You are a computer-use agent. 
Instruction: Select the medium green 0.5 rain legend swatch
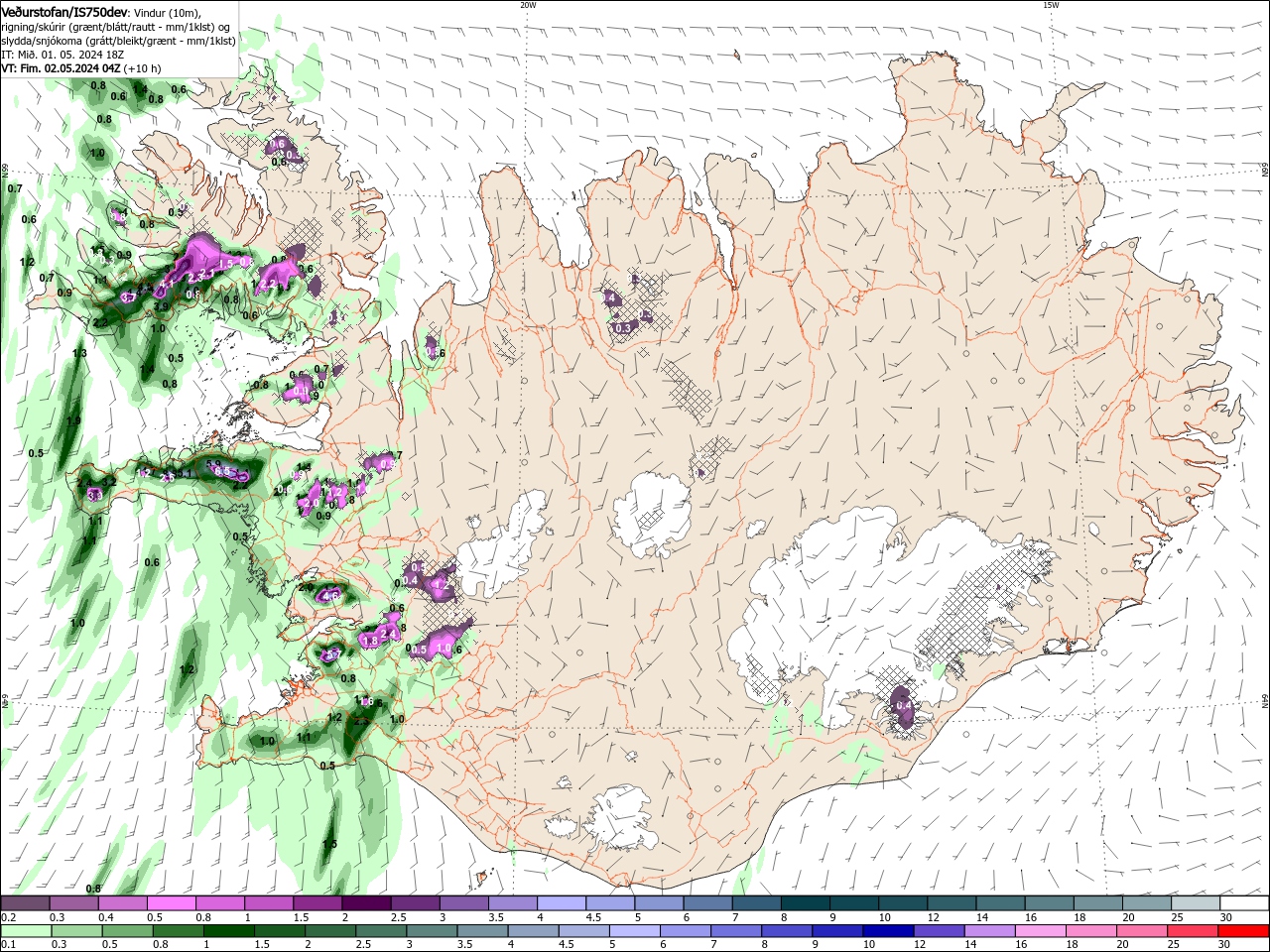pyautogui.click(x=128, y=931)
